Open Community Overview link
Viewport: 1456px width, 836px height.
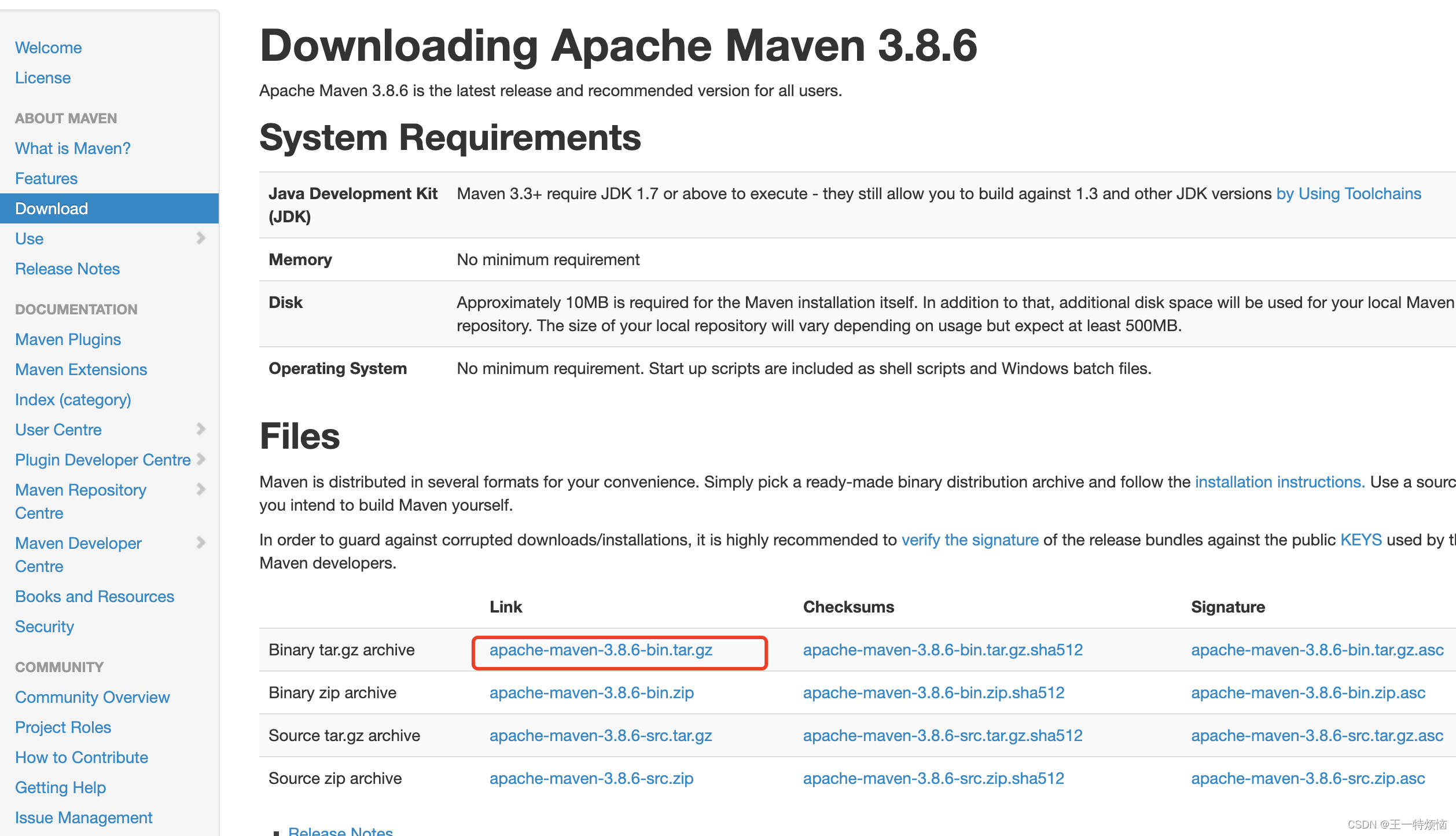click(93, 697)
